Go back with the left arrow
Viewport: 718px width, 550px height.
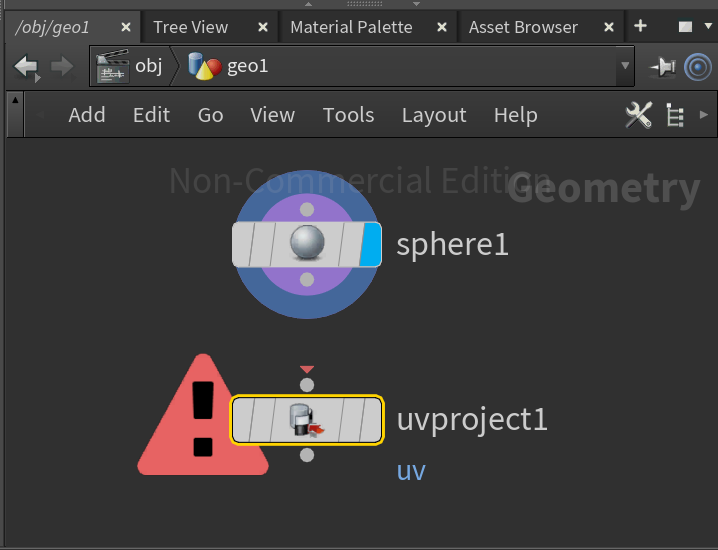(25, 67)
